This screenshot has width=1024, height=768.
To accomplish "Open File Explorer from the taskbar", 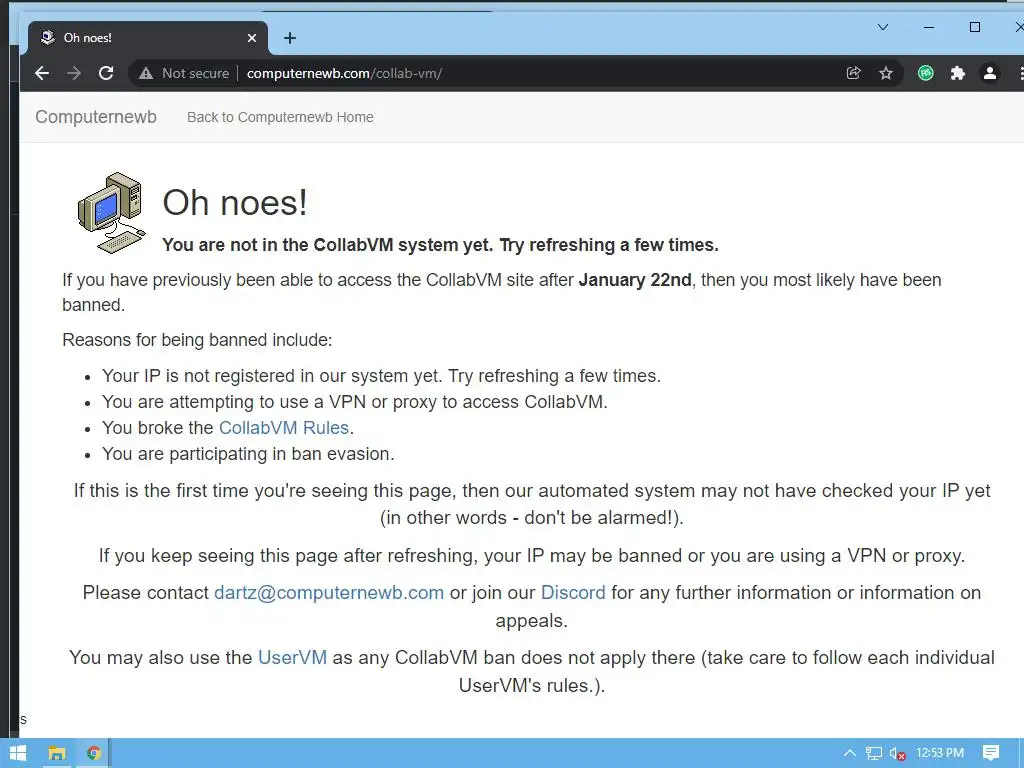I will (57, 753).
